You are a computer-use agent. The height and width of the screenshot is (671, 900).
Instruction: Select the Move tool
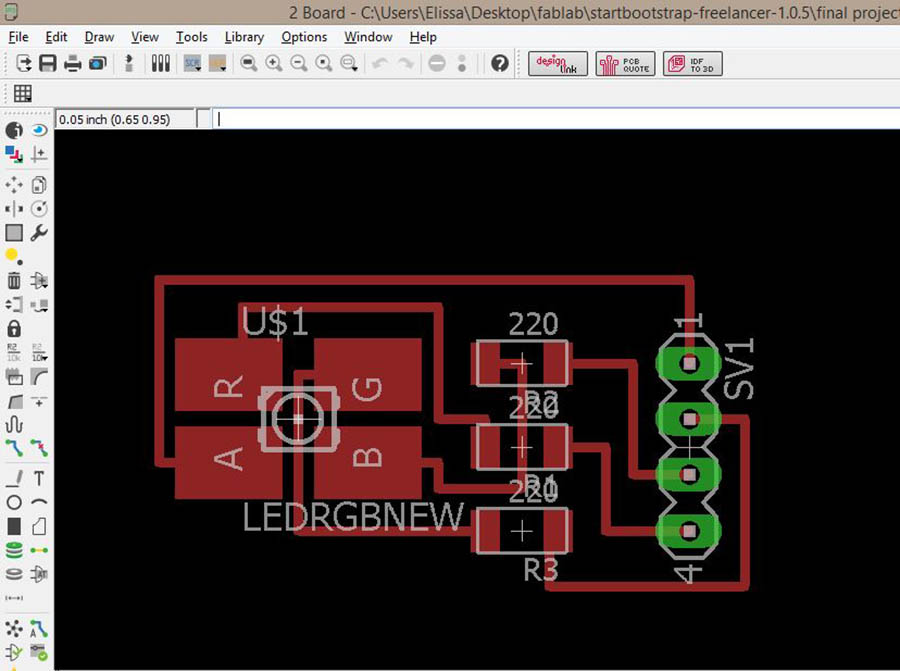(14, 185)
